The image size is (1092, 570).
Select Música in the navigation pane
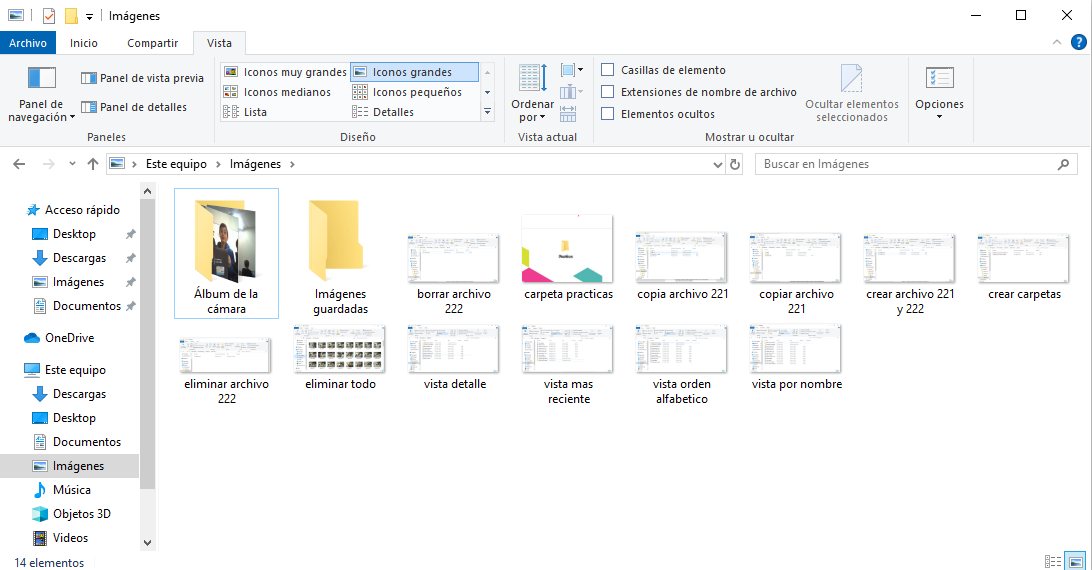[x=71, y=490]
